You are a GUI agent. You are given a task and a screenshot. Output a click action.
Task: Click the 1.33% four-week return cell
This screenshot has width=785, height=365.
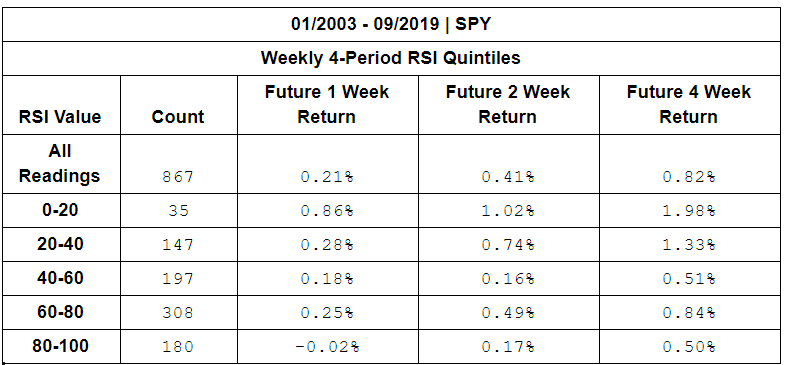pyautogui.click(x=688, y=245)
